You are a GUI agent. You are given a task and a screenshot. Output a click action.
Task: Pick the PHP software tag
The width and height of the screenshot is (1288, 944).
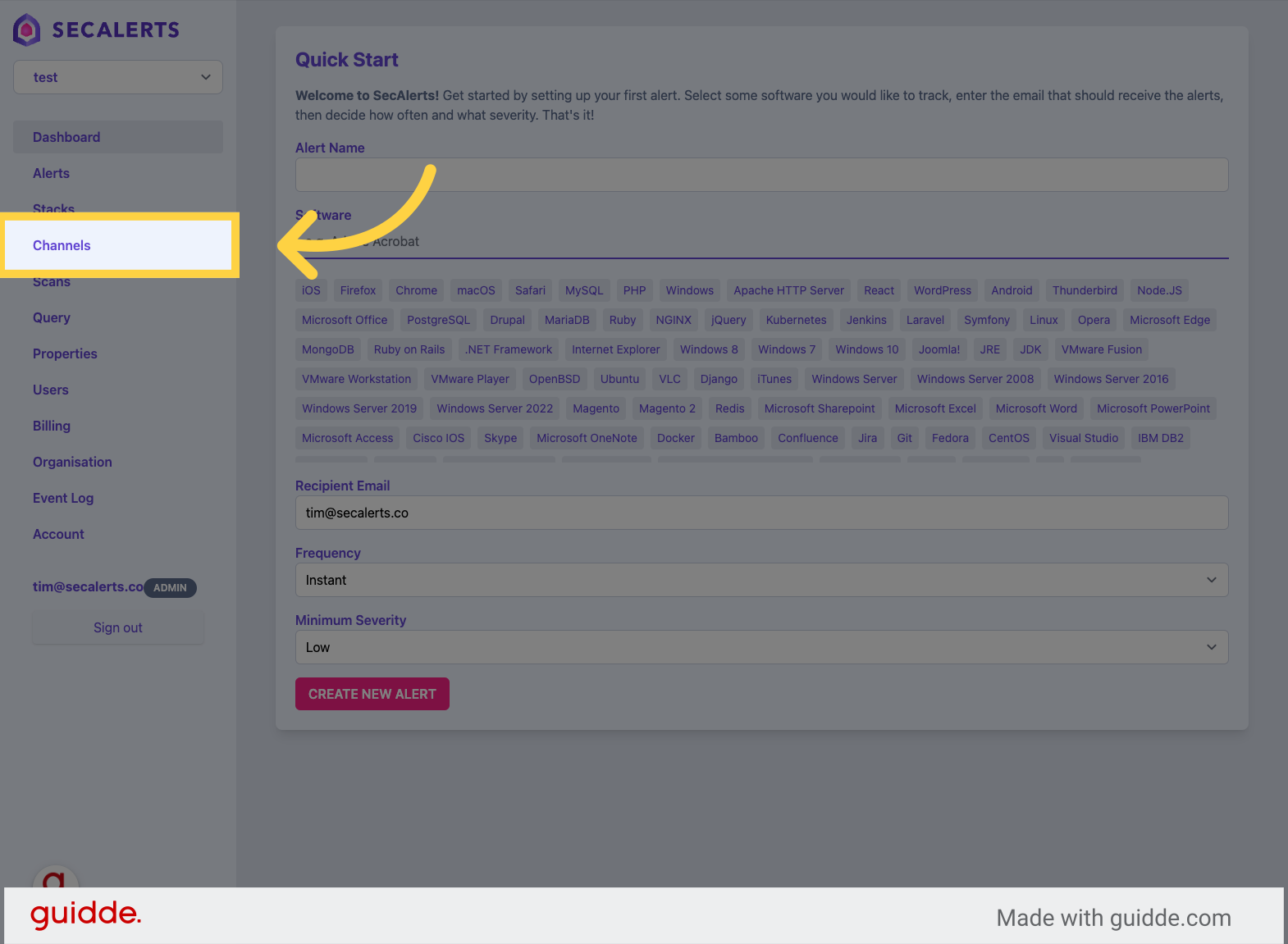point(634,290)
